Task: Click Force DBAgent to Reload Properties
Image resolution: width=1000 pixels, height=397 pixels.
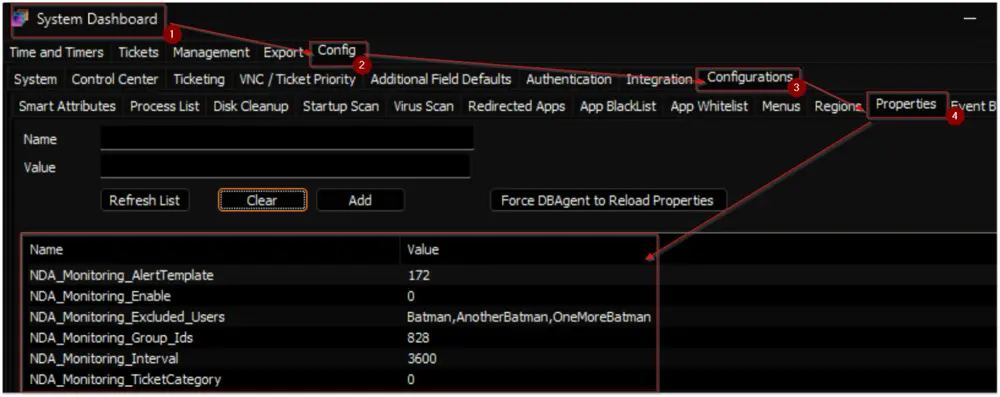Action: tap(607, 200)
